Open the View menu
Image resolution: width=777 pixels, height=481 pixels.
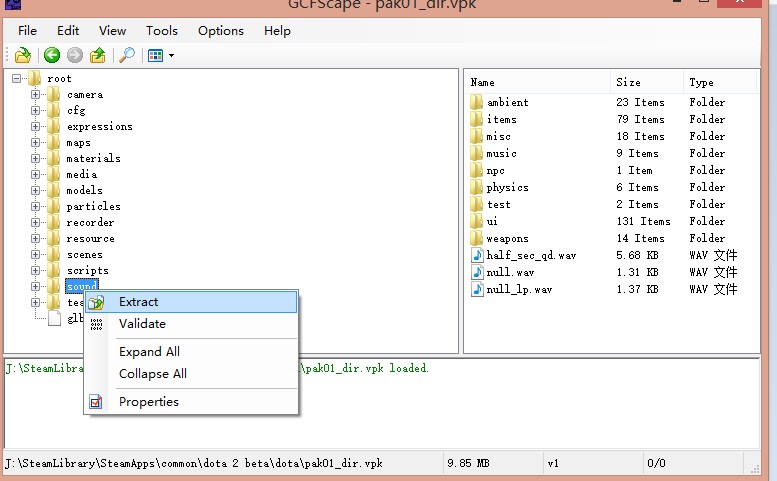(x=112, y=31)
